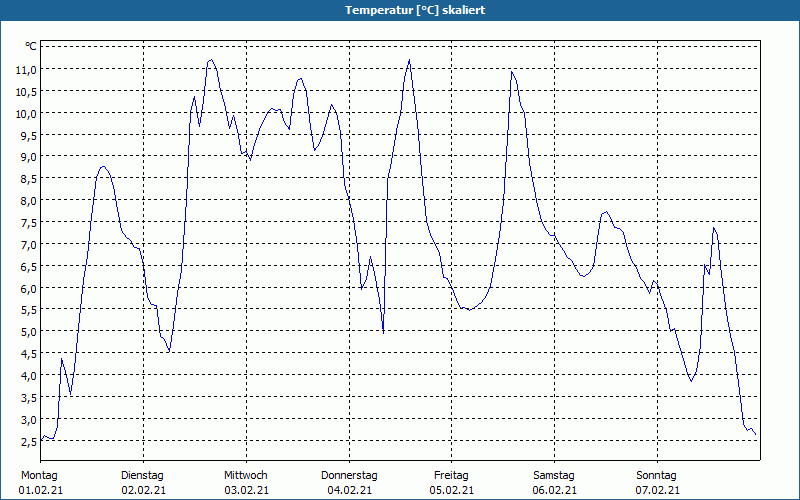Click the '04.02.21' date label
This screenshot has height=500, width=800.
(349, 490)
